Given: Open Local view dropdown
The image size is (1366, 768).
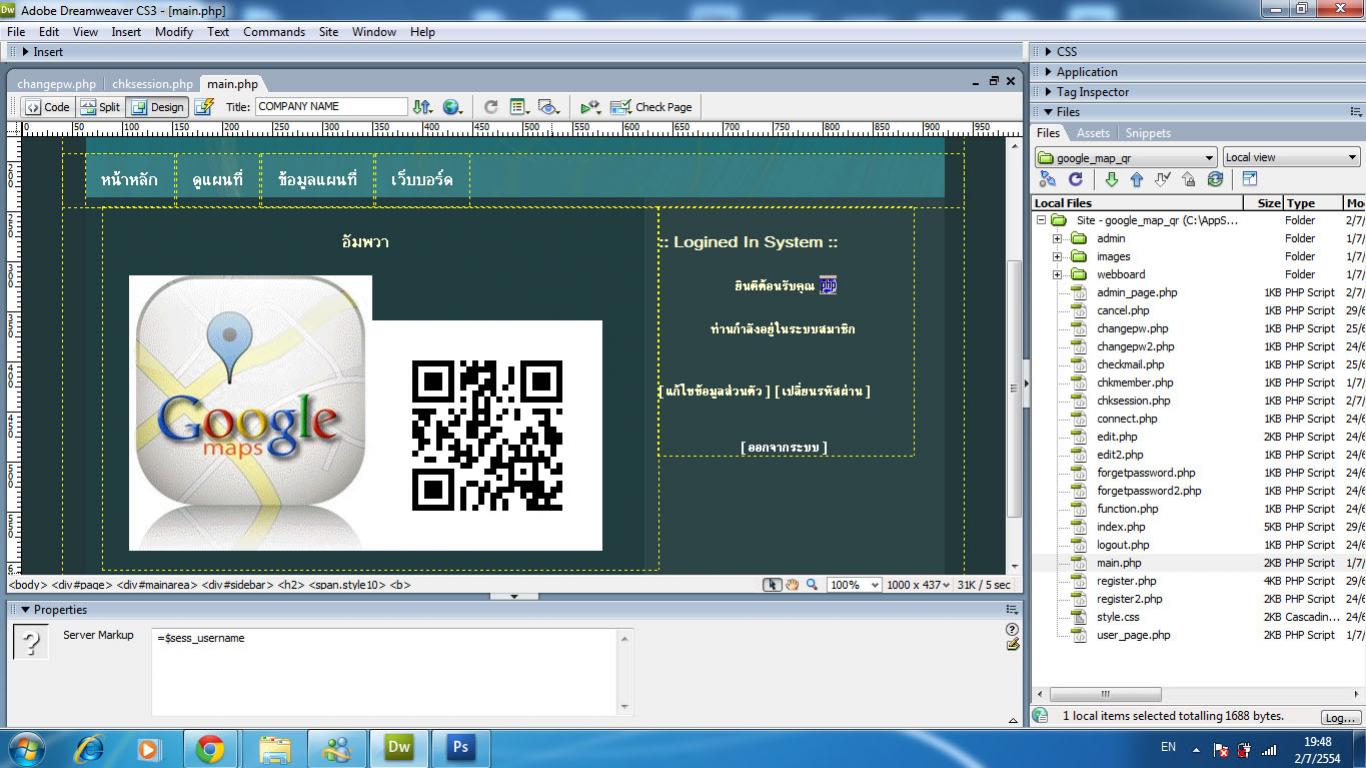Looking at the screenshot, I should pyautogui.click(x=1291, y=157).
